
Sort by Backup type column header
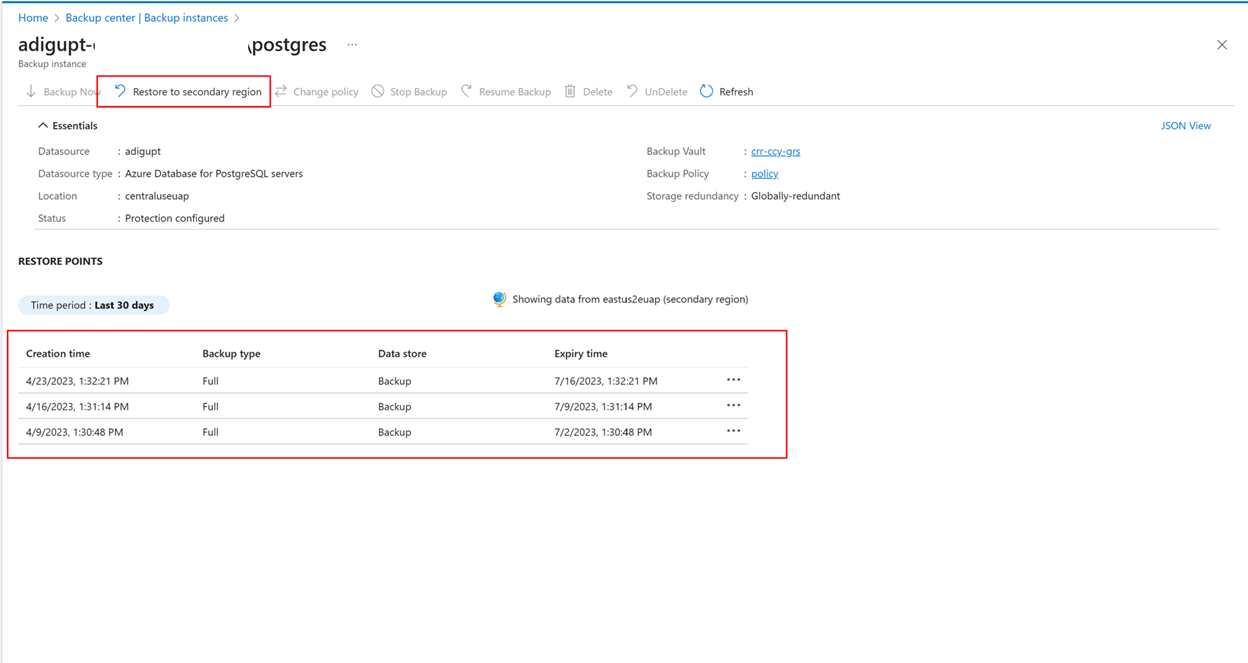(x=231, y=354)
